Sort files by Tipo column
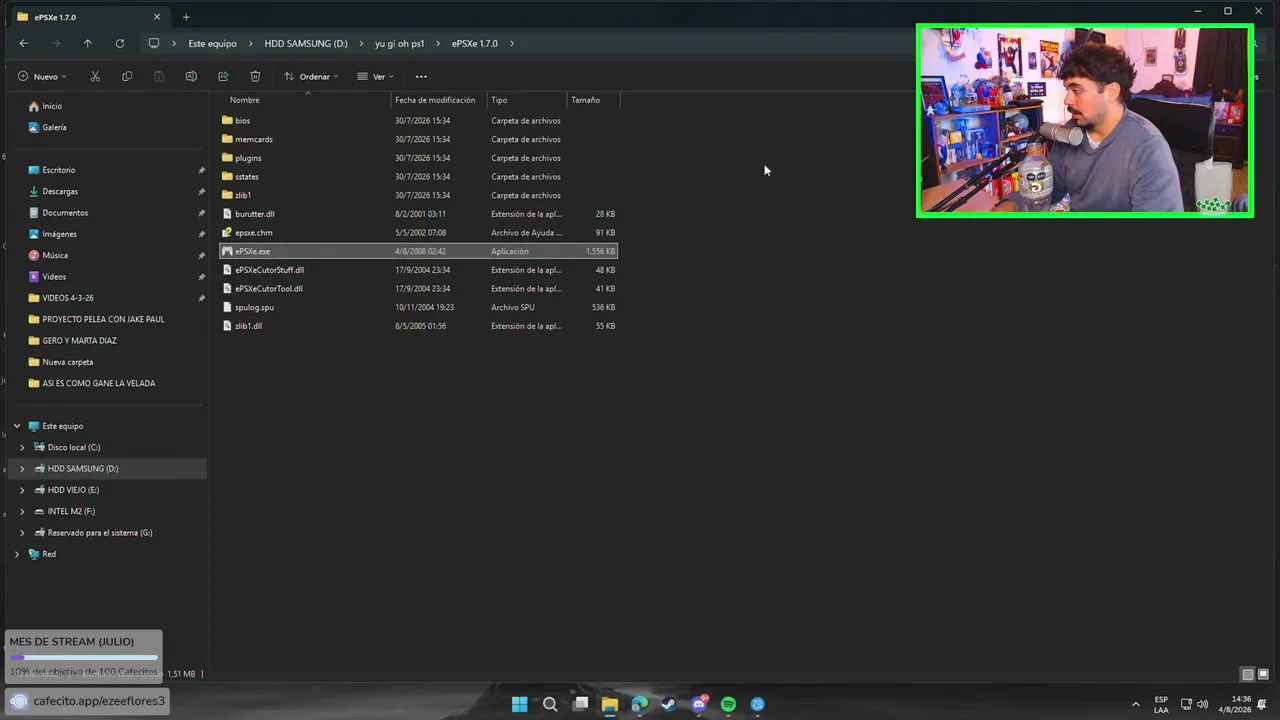Viewport: 1280px width, 720px height. [x=499, y=100]
